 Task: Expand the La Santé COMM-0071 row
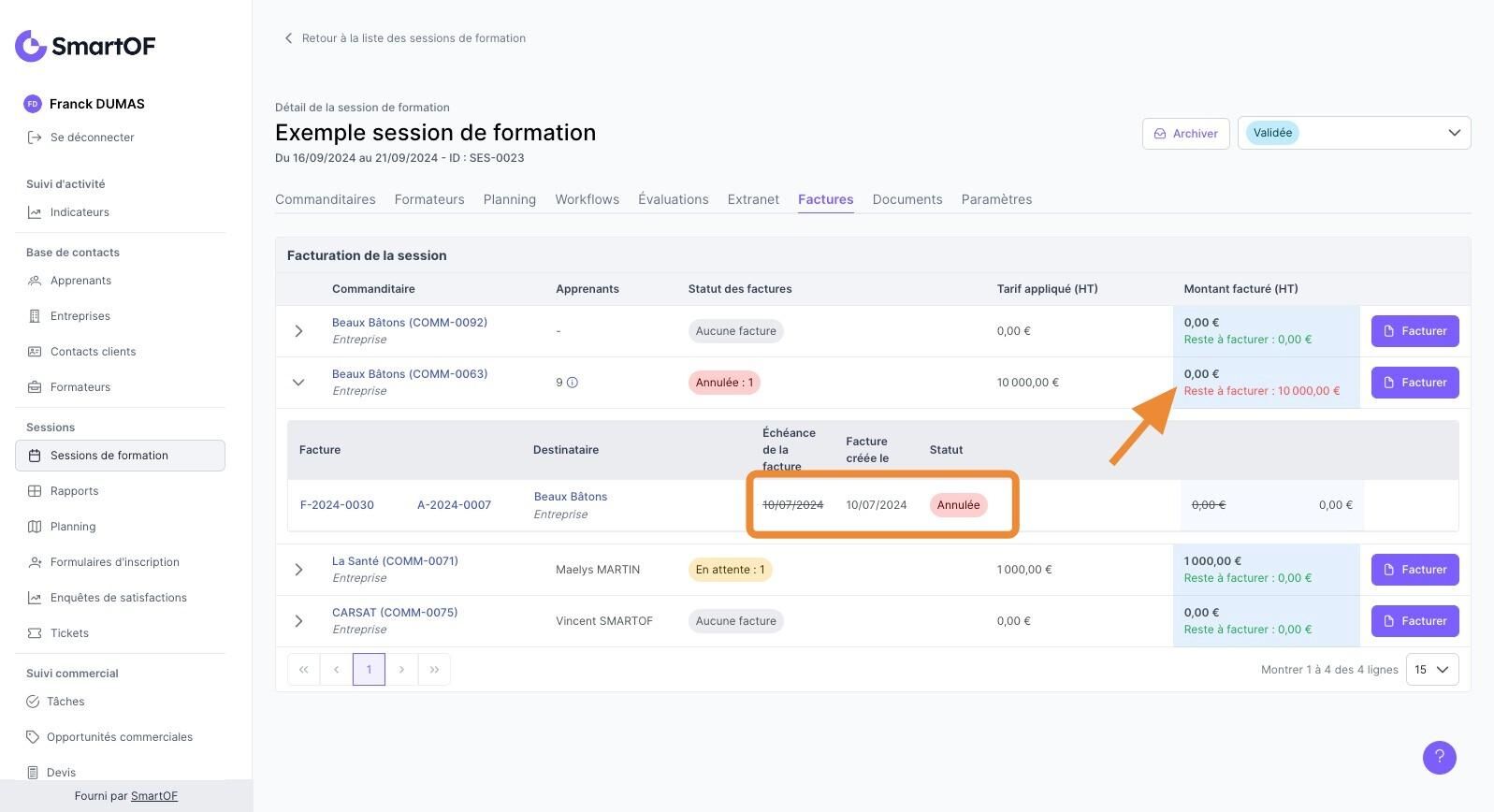298,570
